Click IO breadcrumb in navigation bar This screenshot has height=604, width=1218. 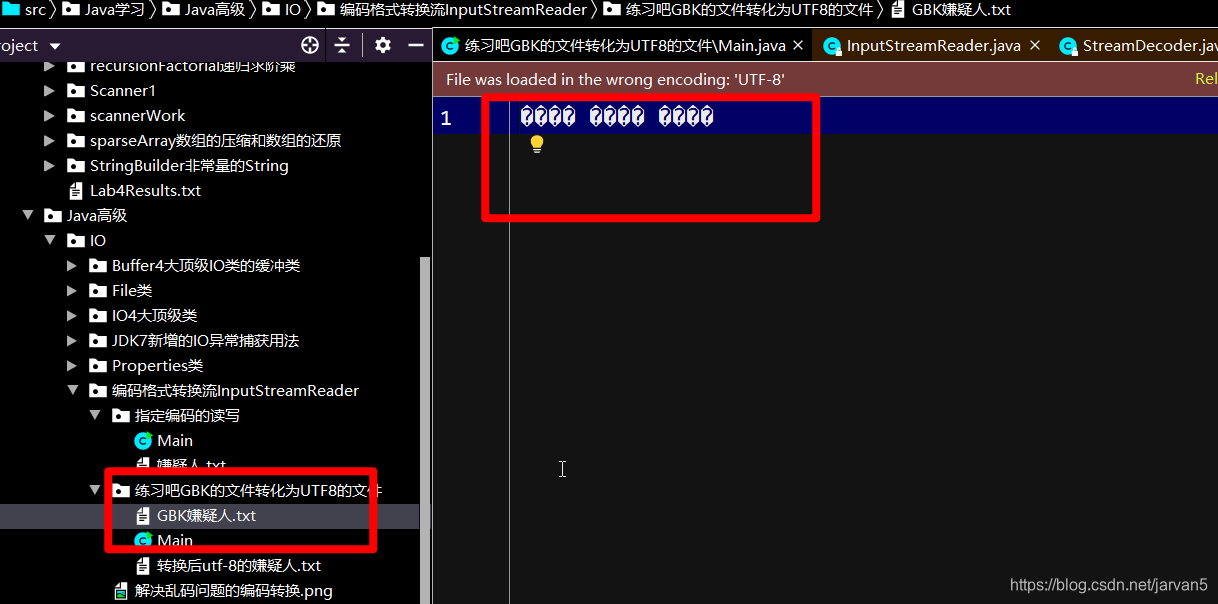tap(293, 10)
